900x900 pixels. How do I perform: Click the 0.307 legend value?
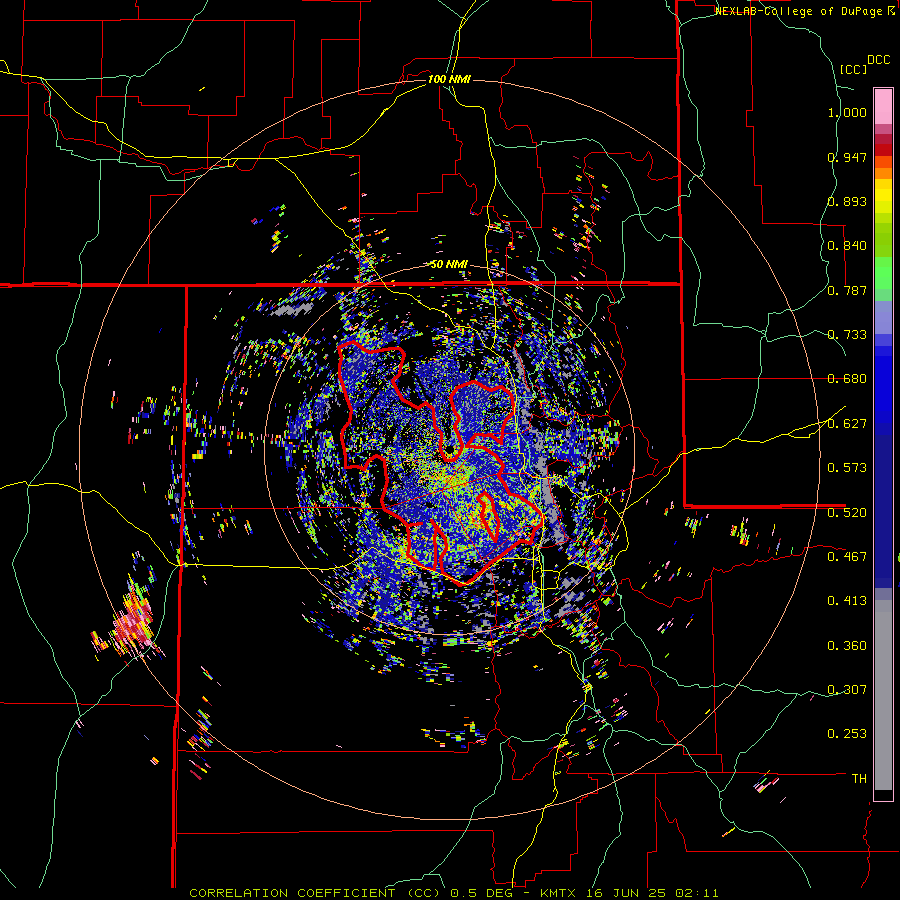pyautogui.click(x=847, y=689)
